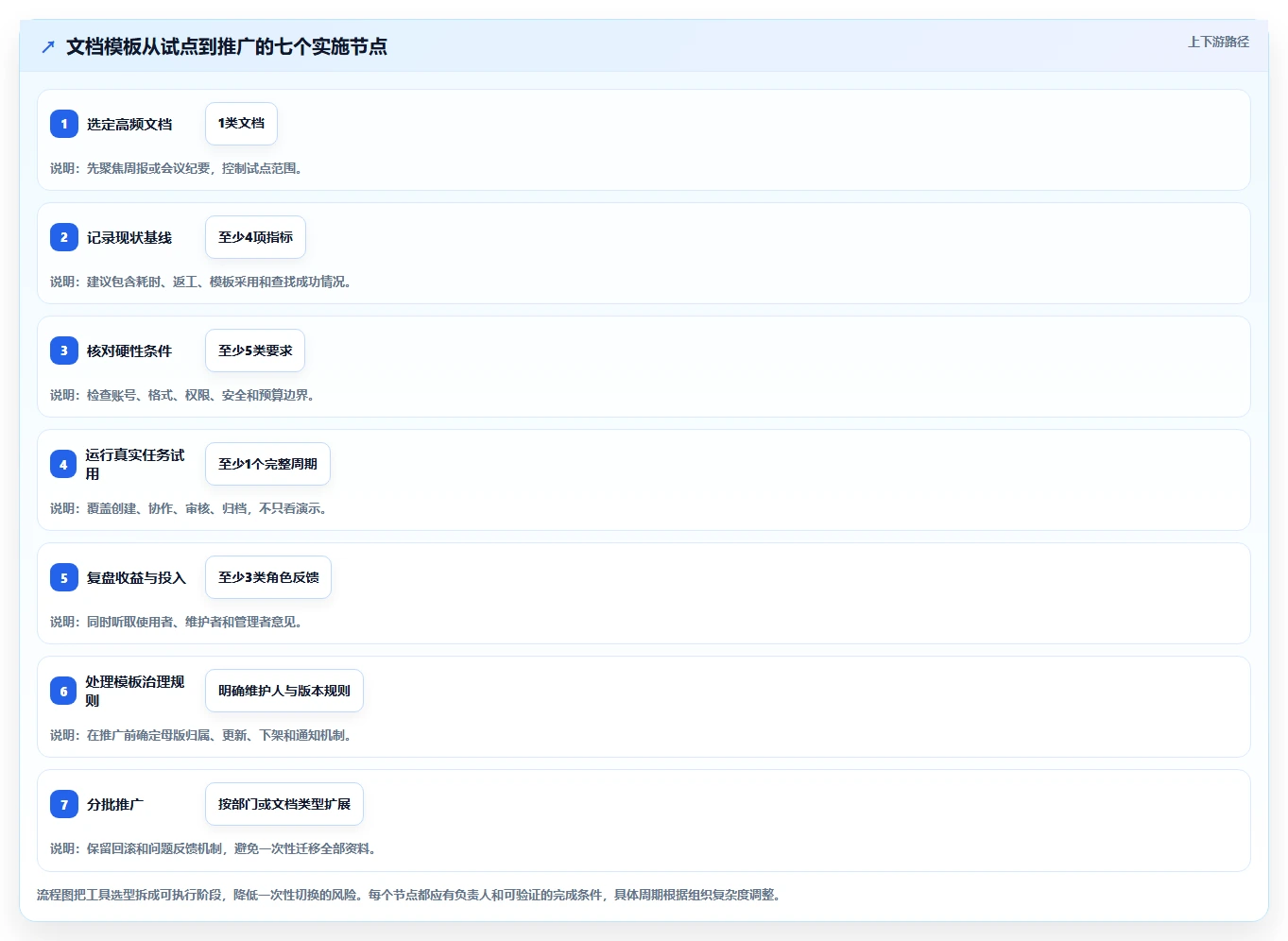Click the 上下游路径 label
Screen dimensions: 1288x941
tap(1218, 42)
